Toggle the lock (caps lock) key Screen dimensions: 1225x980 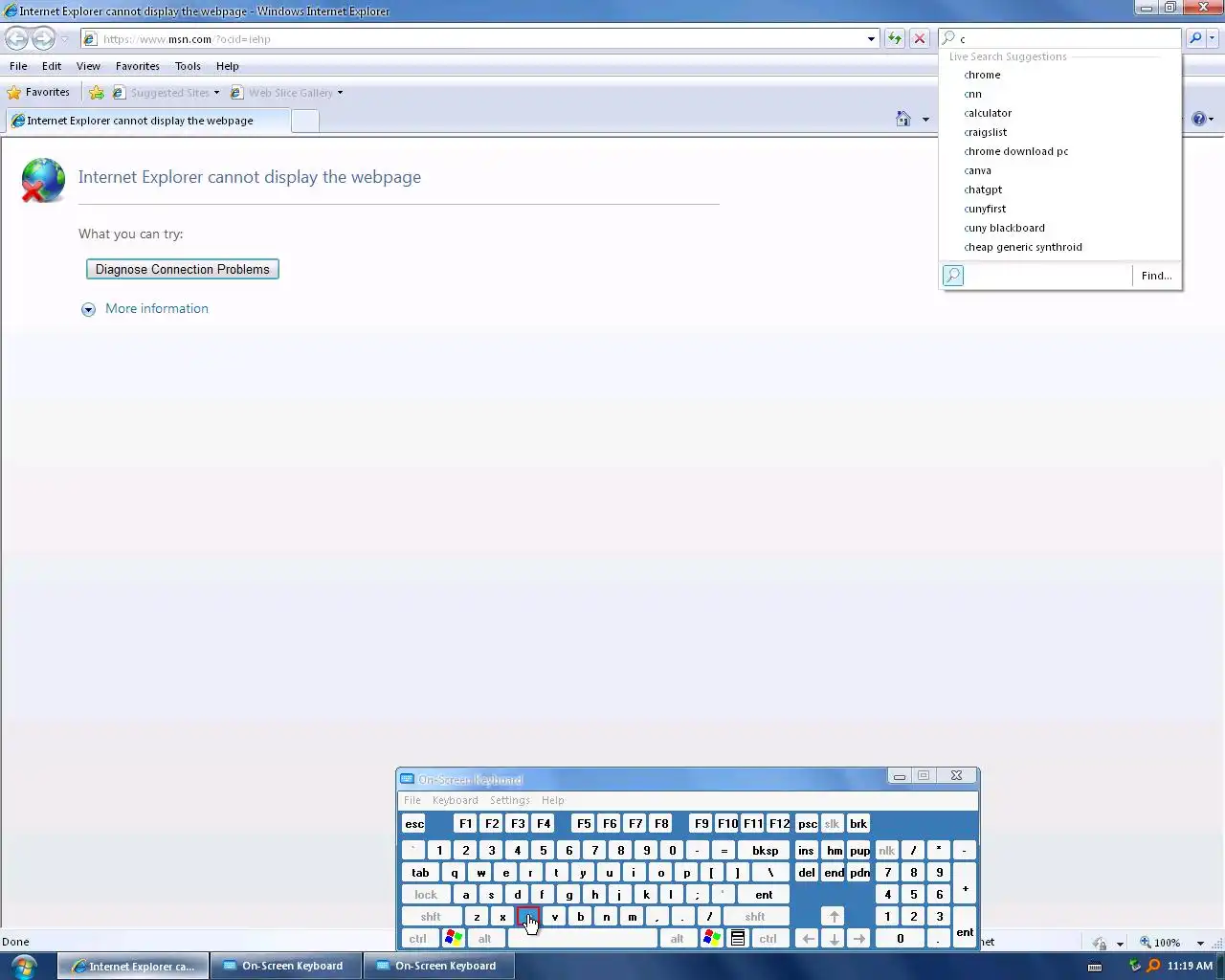point(426,895)
